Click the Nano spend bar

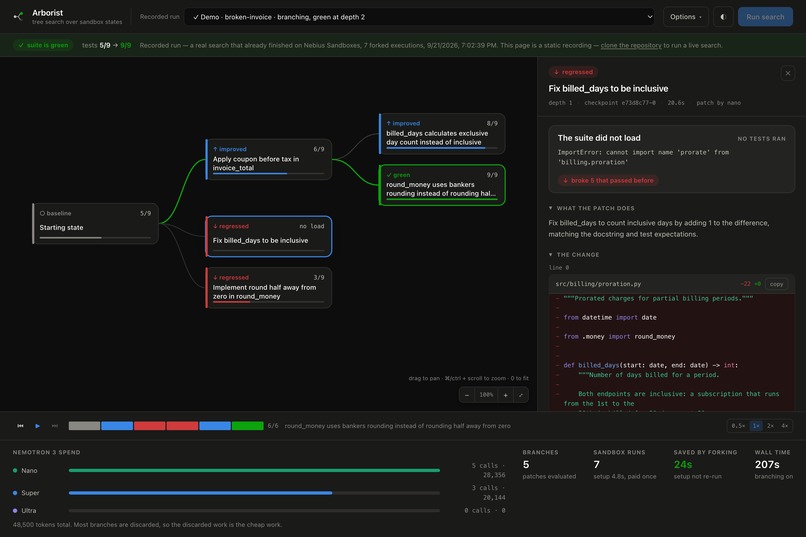(x=254, y=470)
